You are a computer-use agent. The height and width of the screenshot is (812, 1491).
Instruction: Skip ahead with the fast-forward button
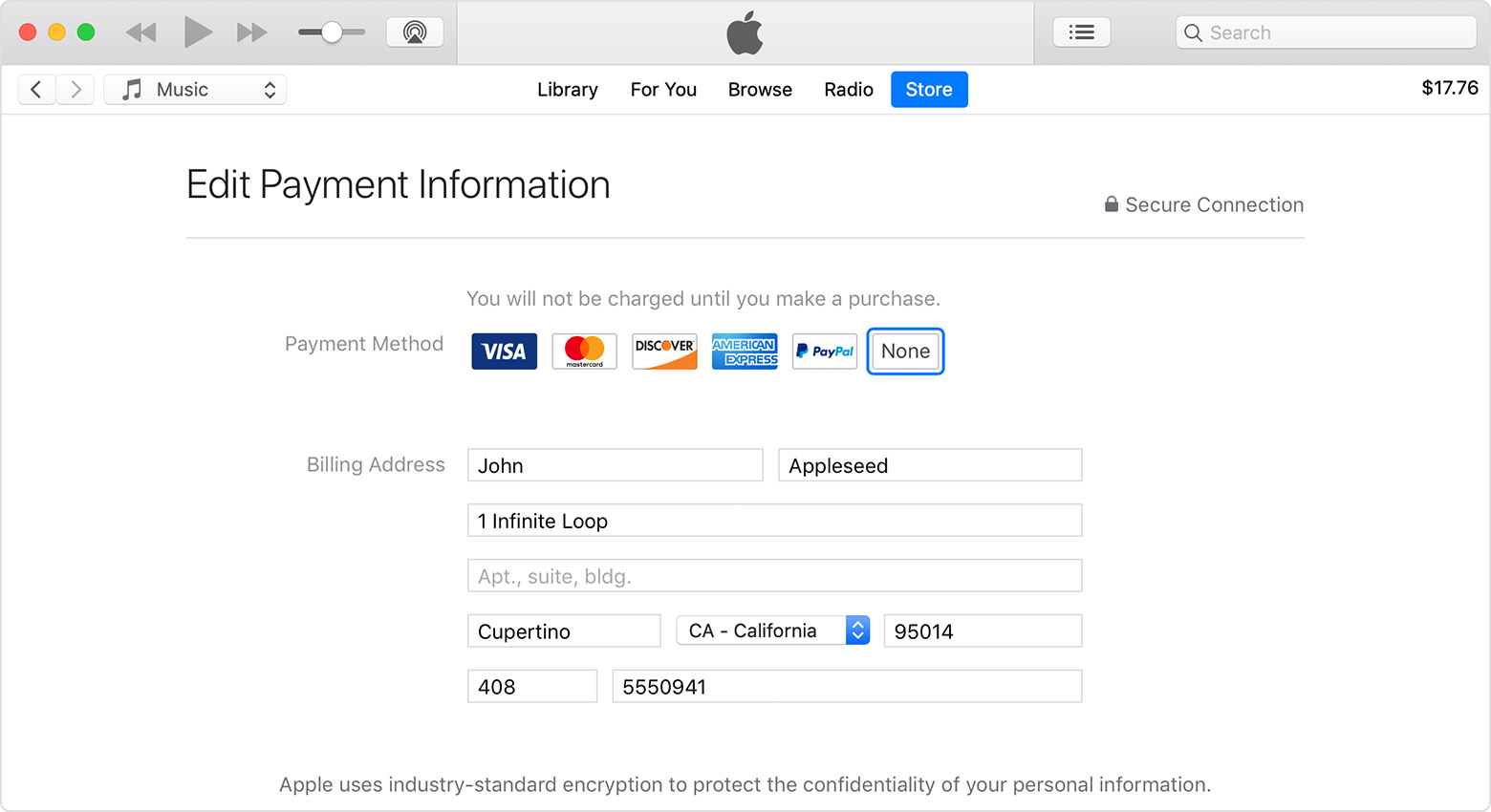252,32
